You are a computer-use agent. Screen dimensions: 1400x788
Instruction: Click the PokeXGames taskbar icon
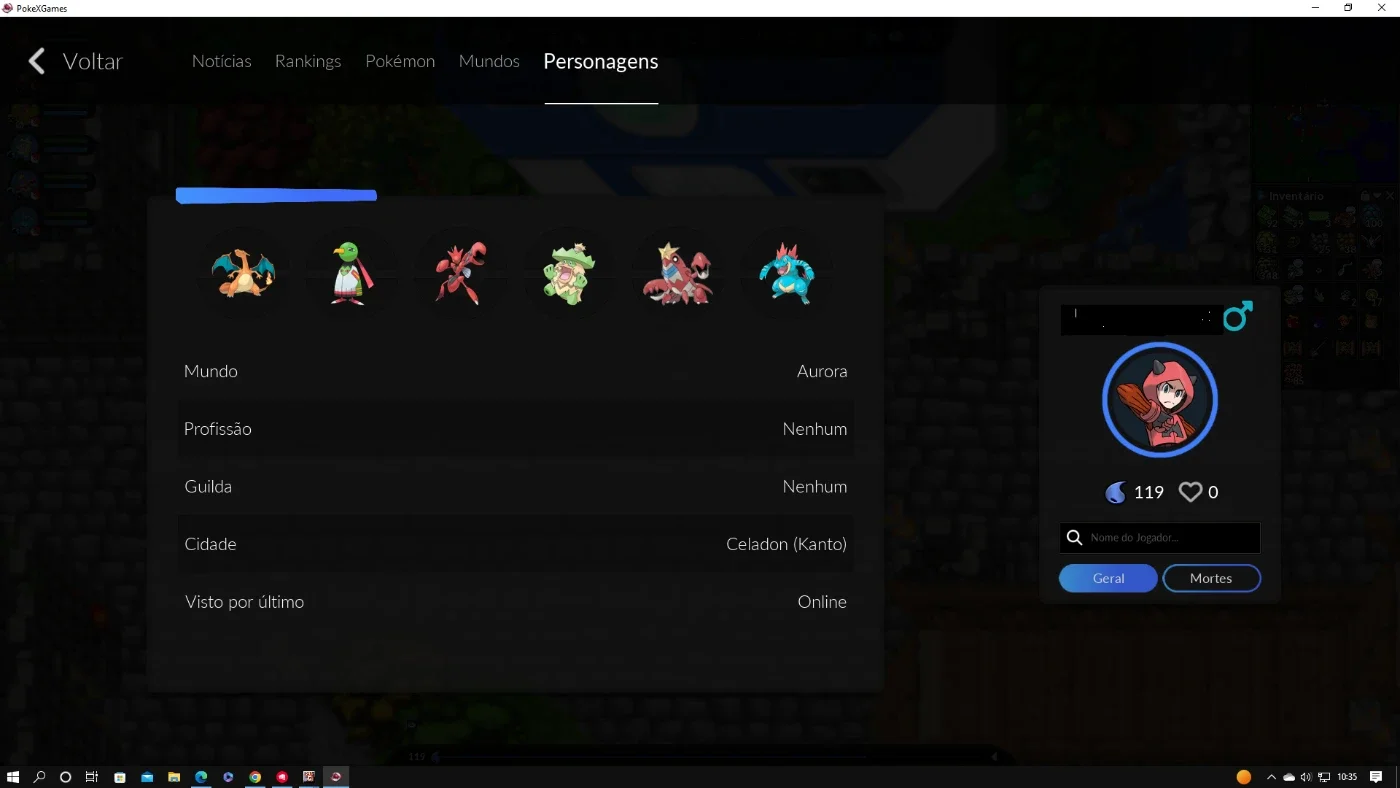tap(336, 777)
